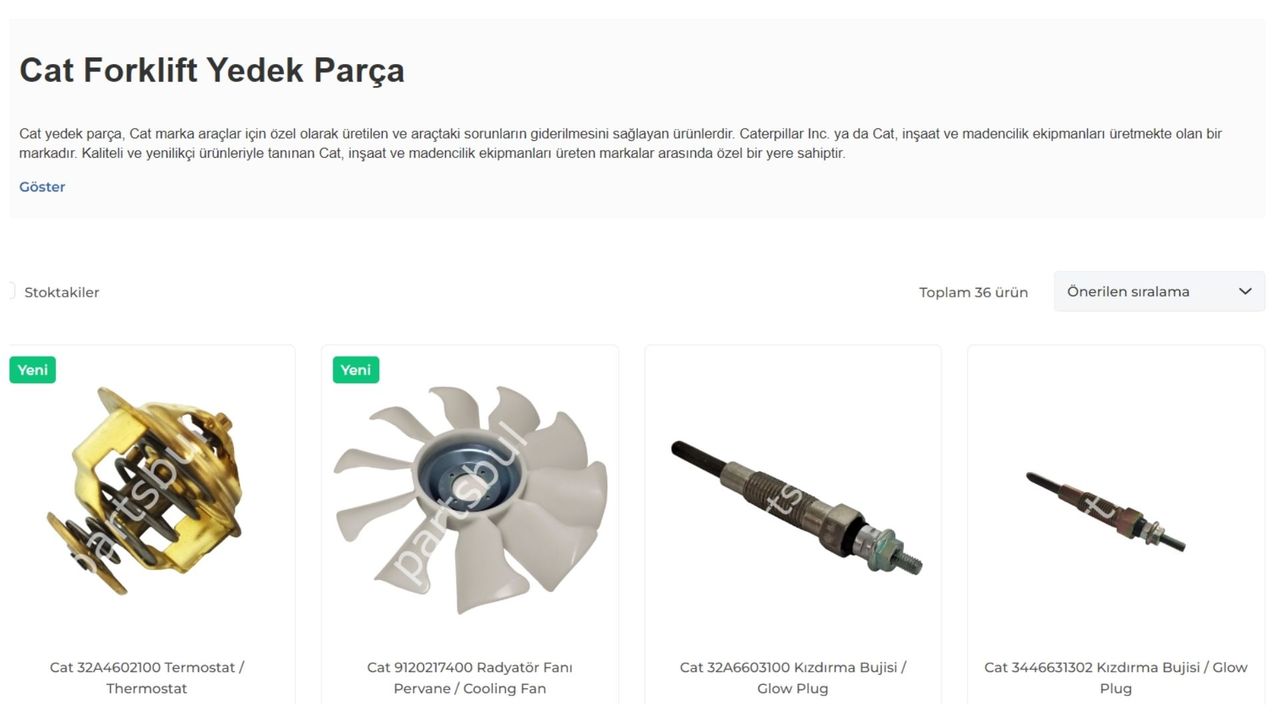The width and height of the screenshot is (1280, 720).
Task: Open the Önerilen sıralama sort dropdown
Action: coord(1159,291)
